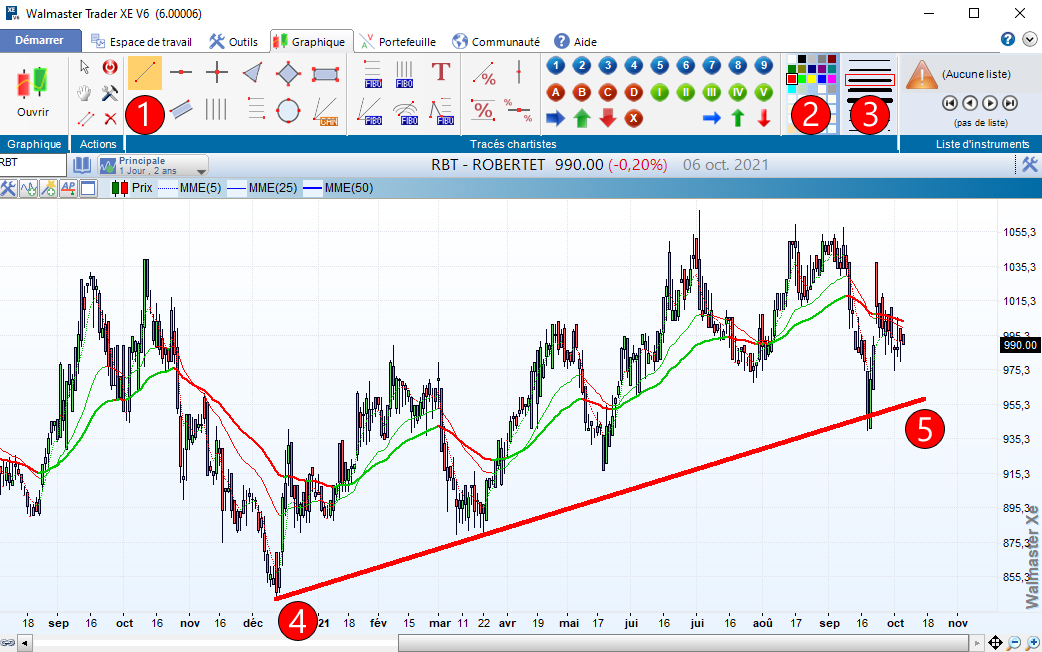This screenshot has height=652, width=1042.
Task: Collapse the ribbon with the chevron button
Action: tap(1029, 39)
